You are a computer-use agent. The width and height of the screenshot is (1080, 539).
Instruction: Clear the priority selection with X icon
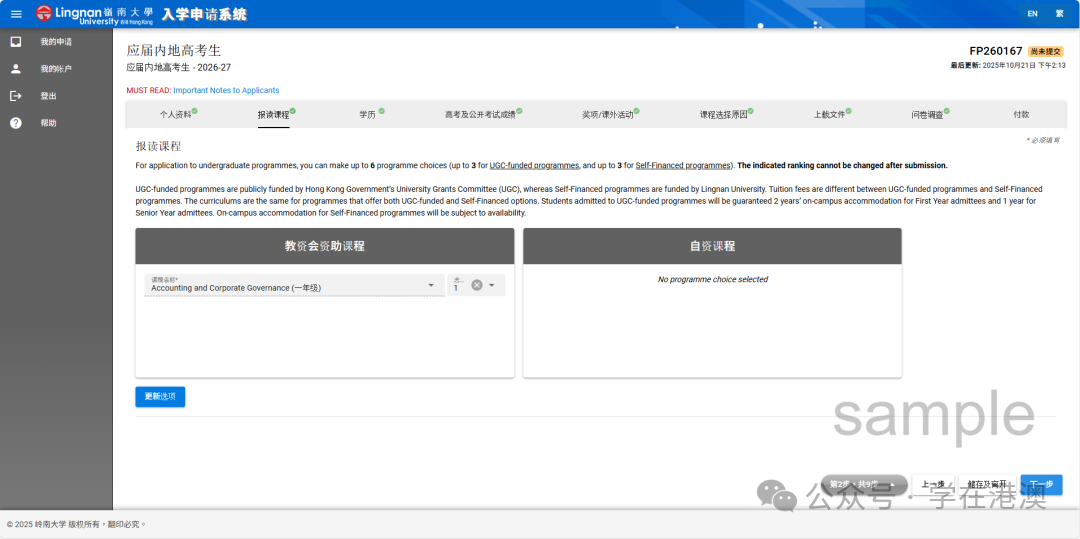click(x=477, y=285)
